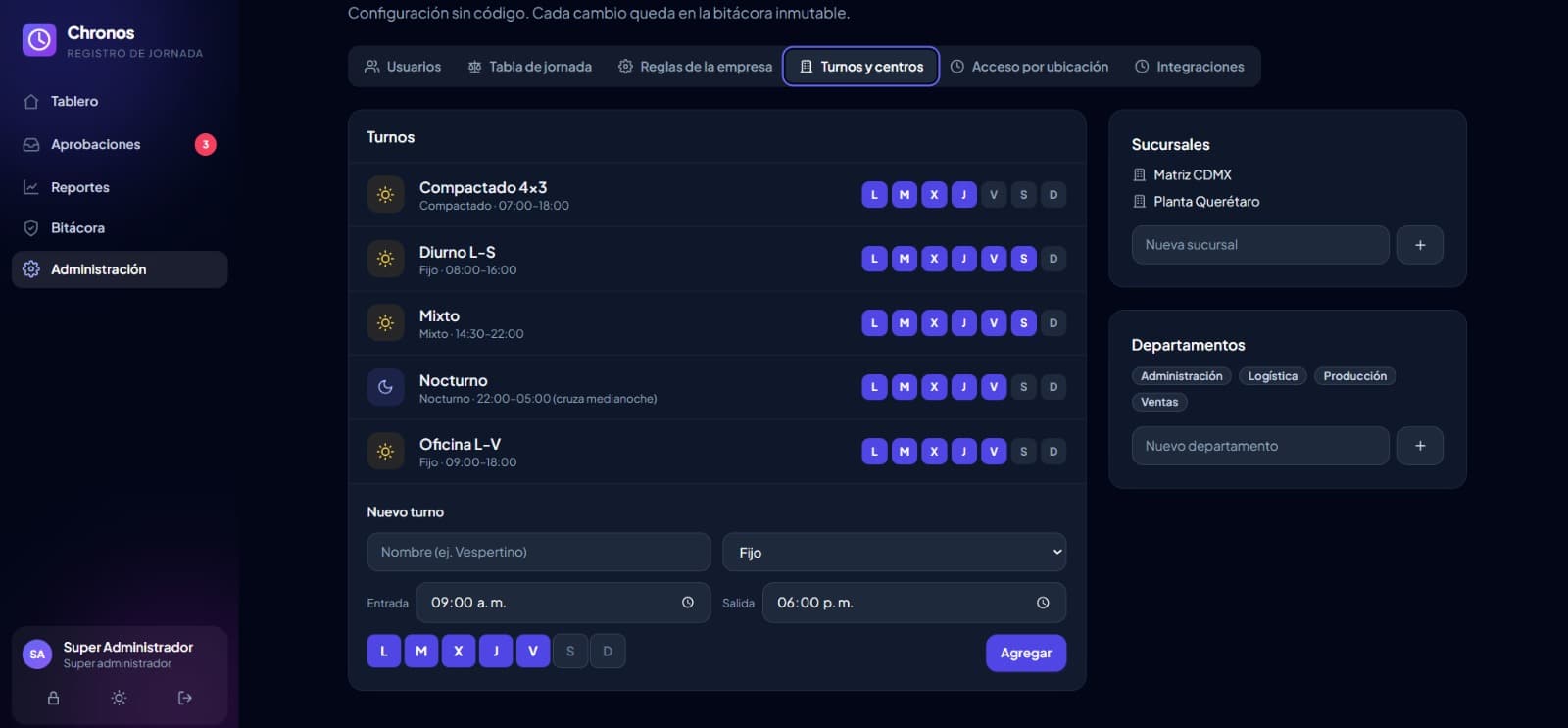The height and width of the screenshot is (728, 1568).
Task: Click the Agregar button
Action: pyautogui.click(x=1026, y=654)
